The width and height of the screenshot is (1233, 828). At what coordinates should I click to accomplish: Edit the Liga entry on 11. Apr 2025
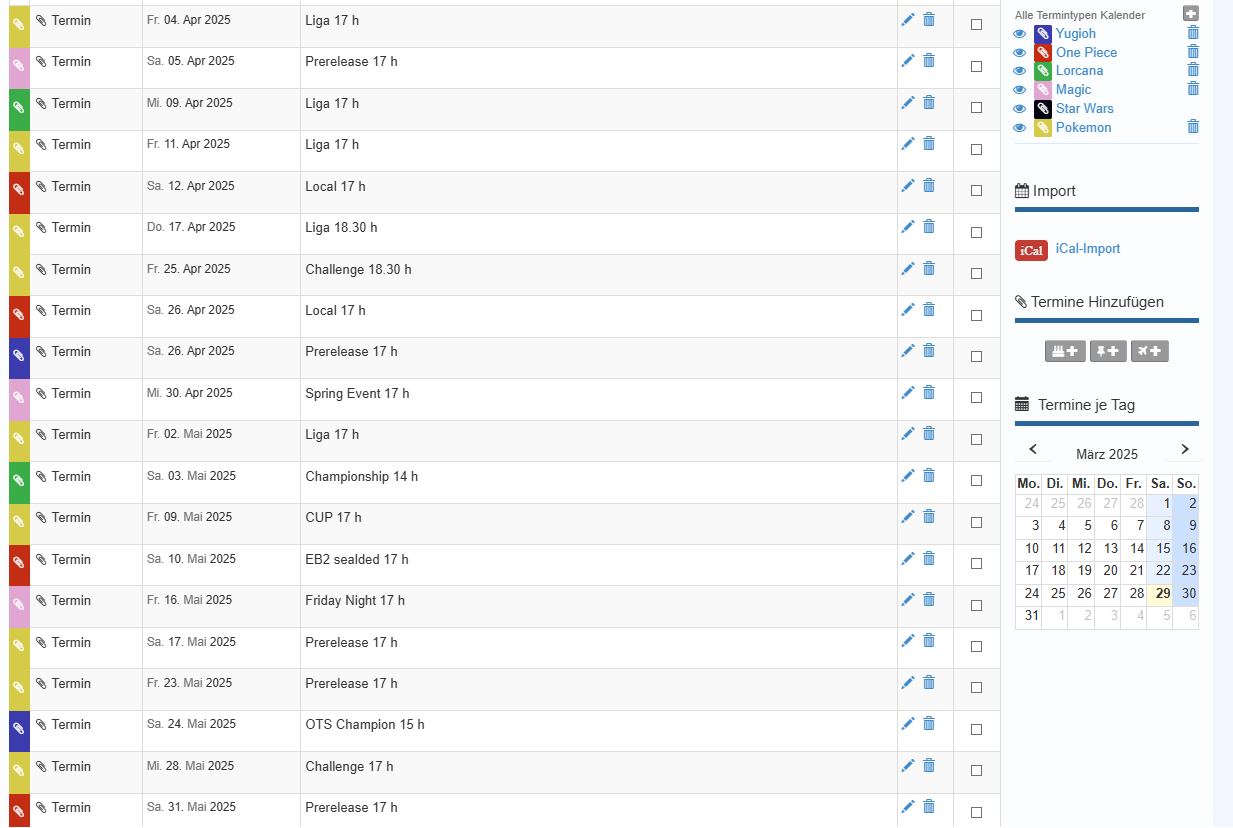tap(908, 144)
